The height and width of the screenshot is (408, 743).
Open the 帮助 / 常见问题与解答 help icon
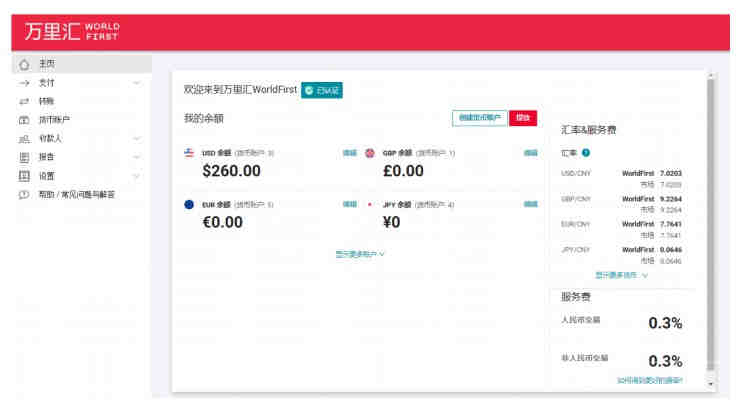(24, 194)
